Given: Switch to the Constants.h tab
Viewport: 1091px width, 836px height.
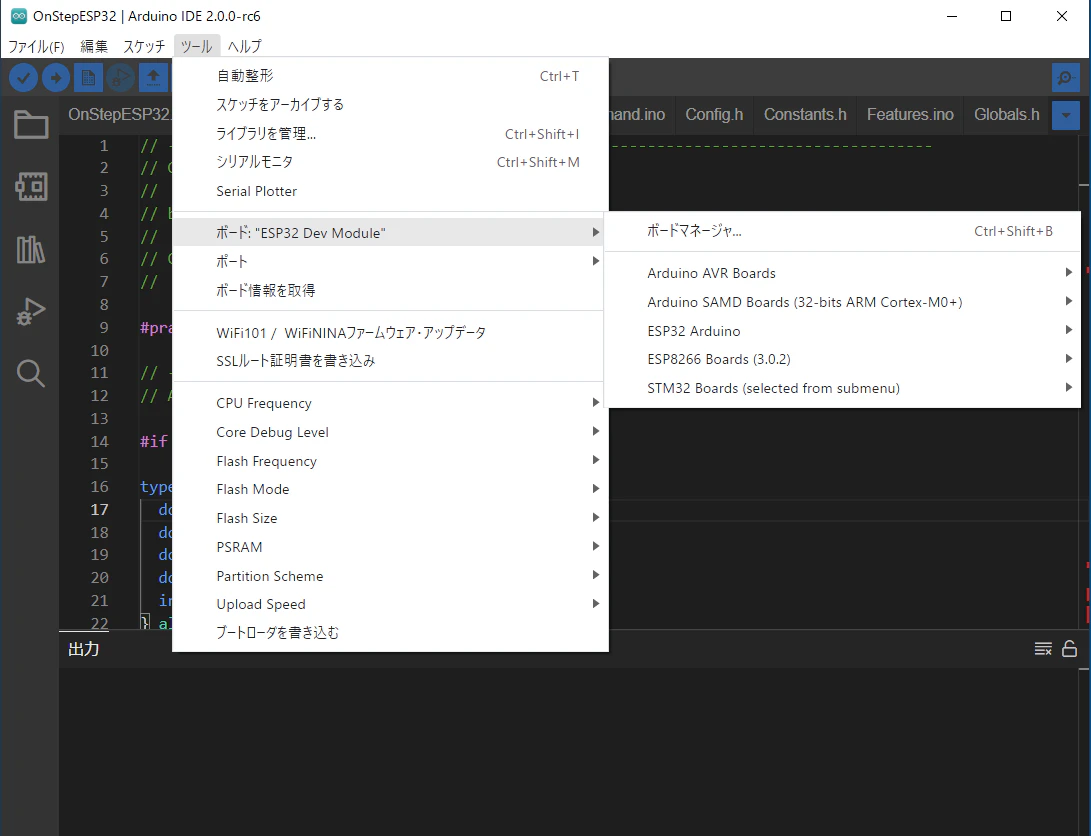Looking at the screenshot, I should click(805, 115).
